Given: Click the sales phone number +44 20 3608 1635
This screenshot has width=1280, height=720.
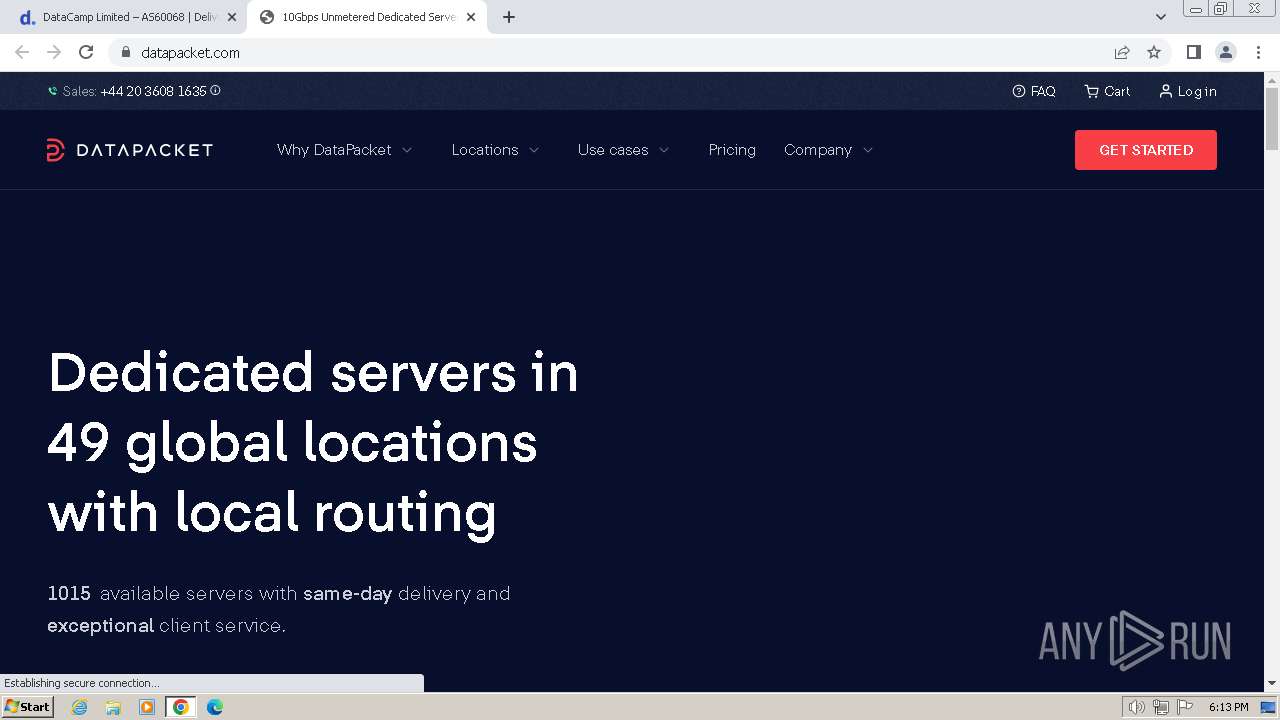Looking at the screenshot, I should point(153,91).
